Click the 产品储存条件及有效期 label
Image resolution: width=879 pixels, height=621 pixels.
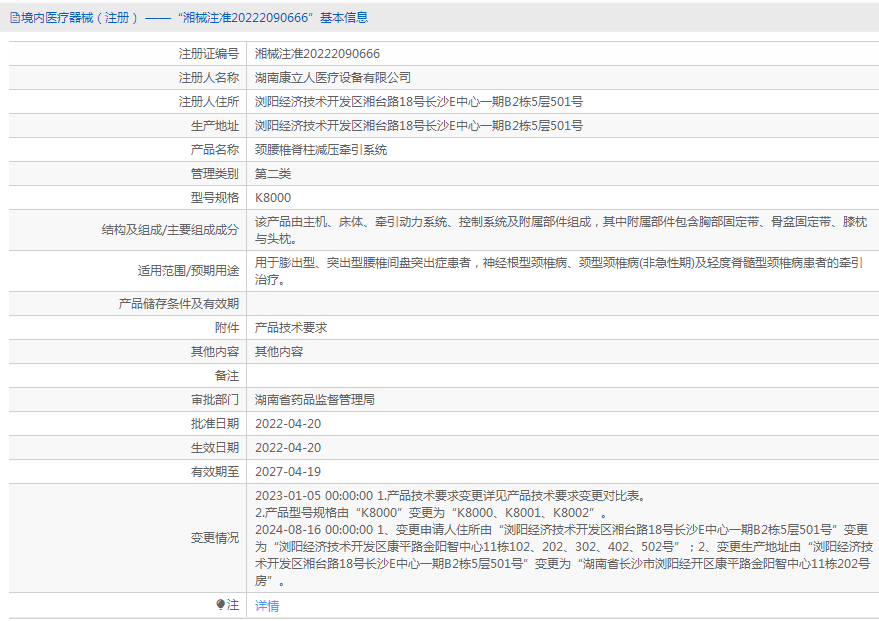pyautogui.click(x=179, y=304)
